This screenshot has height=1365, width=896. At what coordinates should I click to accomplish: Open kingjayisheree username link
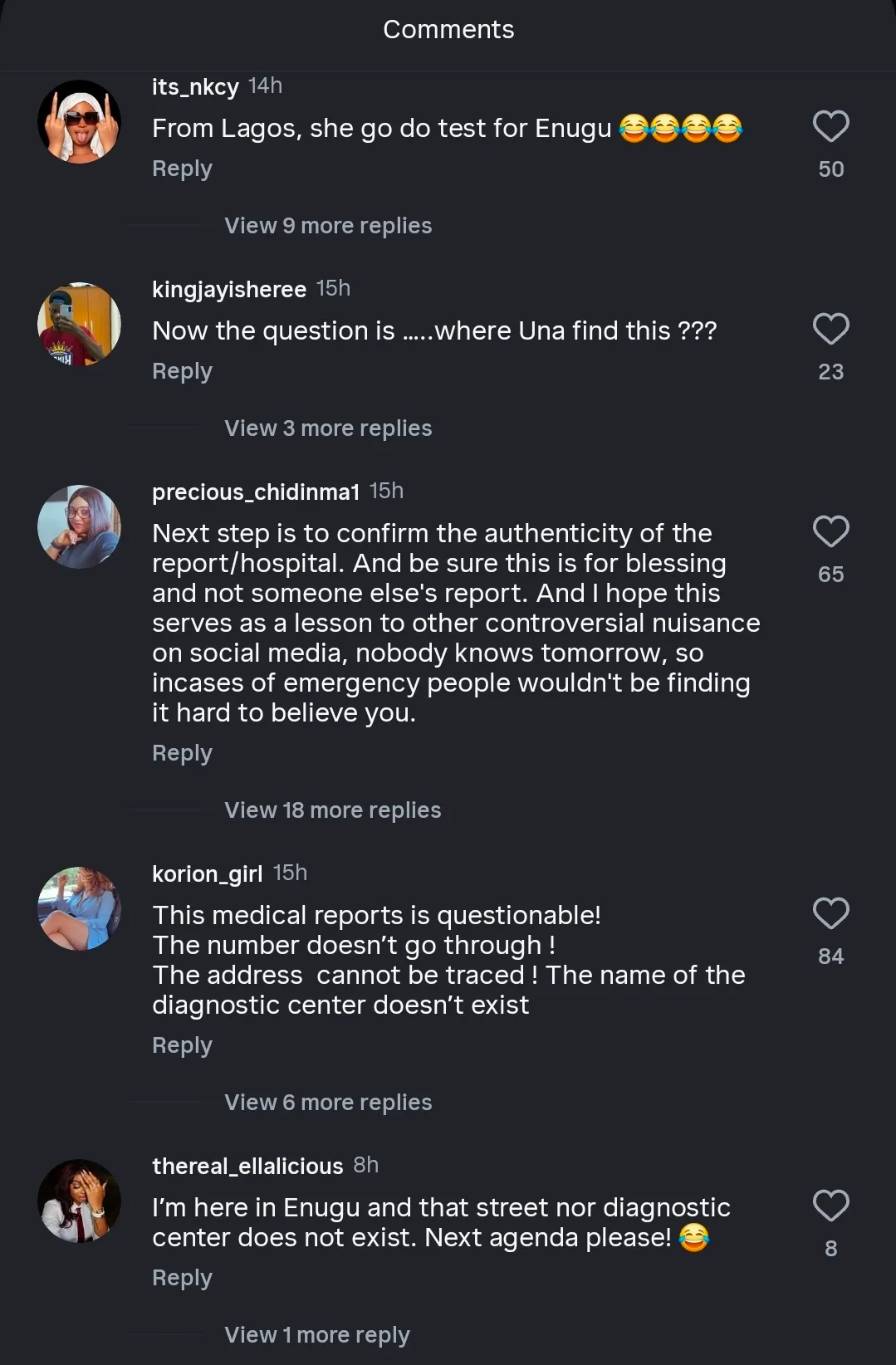tap(229, 290)
